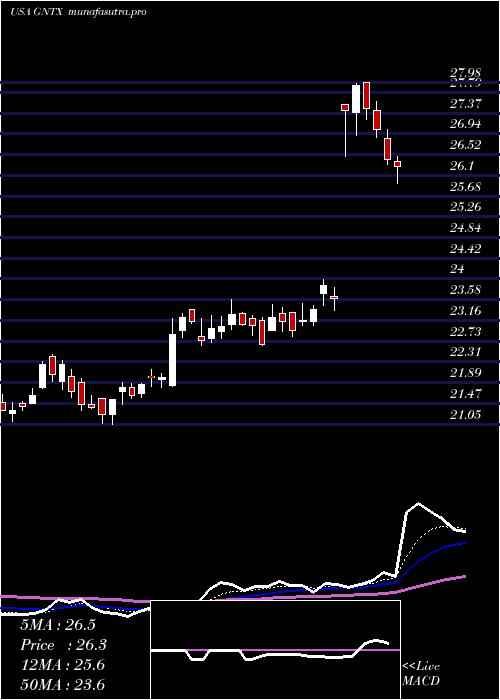Click the 23.16 price axis label

click(x=465, y=311)
